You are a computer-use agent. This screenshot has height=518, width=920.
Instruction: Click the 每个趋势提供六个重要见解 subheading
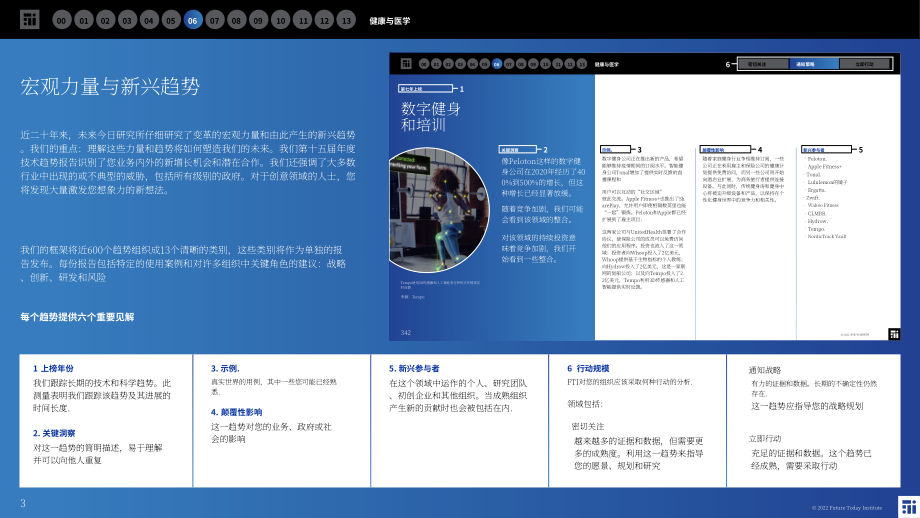77,317
